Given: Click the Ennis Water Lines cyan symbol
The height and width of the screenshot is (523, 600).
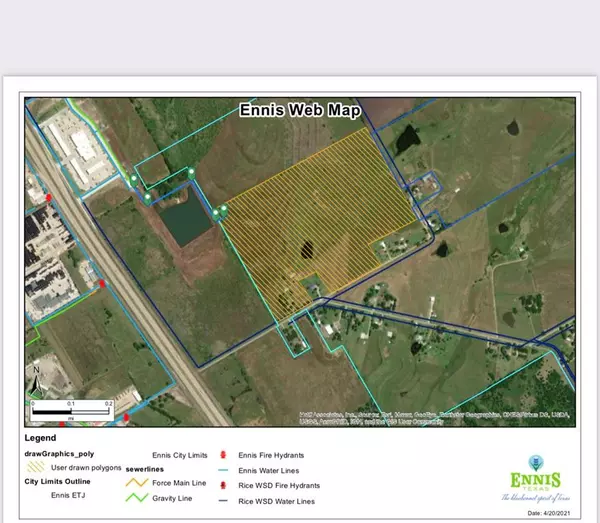Looking at the screenshot, I should (x=223, y=470).
